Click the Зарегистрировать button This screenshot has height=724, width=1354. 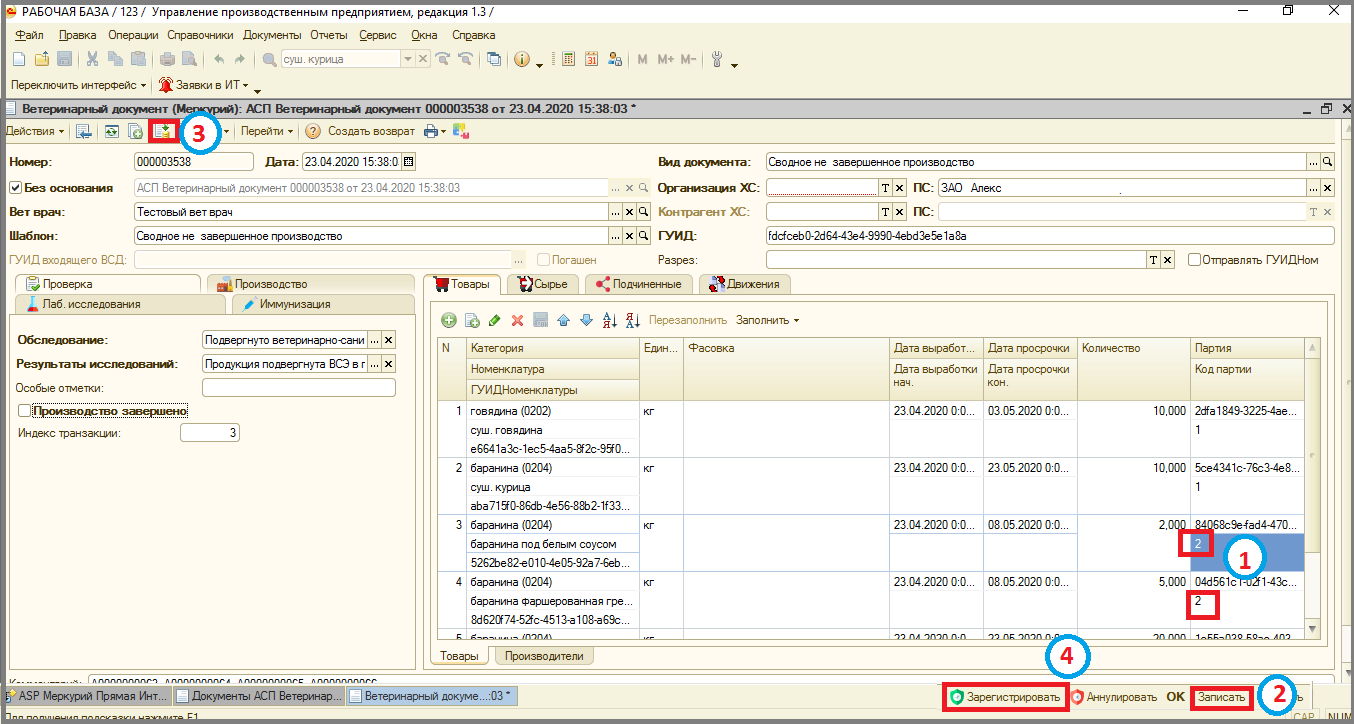tap(1005, 697)
